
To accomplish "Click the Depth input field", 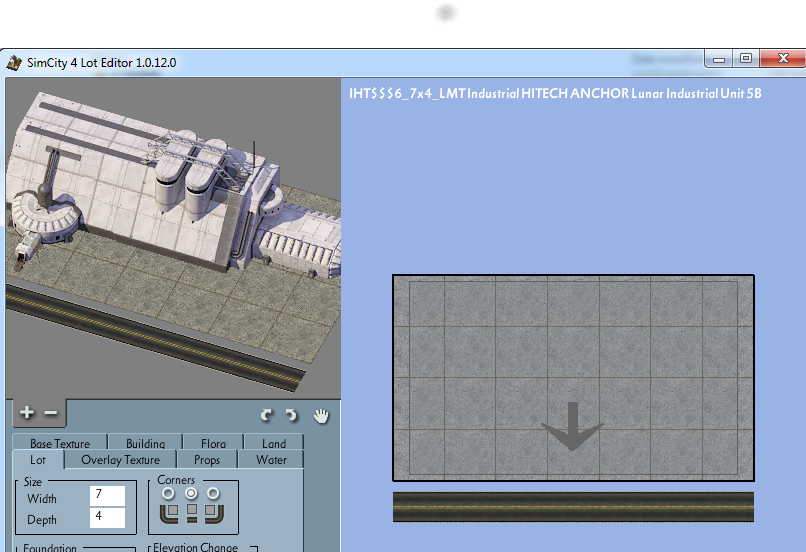I will point(107,518).
